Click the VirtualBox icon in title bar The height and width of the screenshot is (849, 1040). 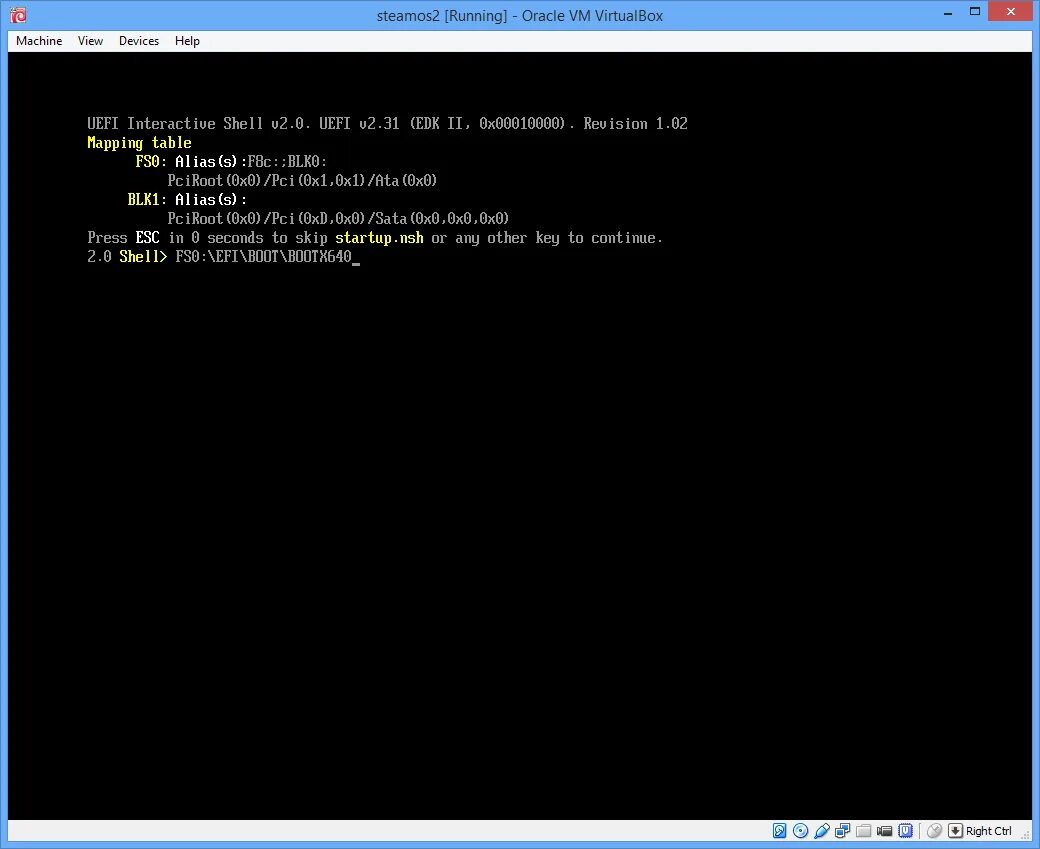[x=19, y=15]
